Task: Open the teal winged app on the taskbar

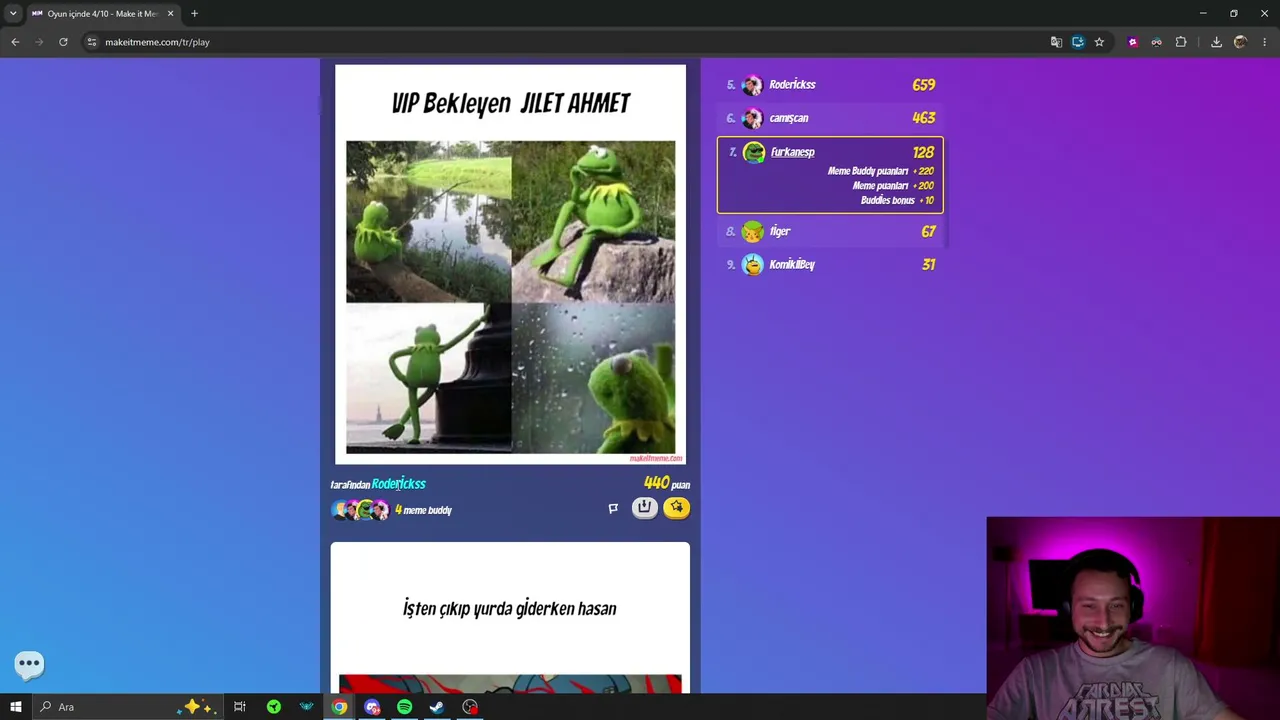Action: 307,707
